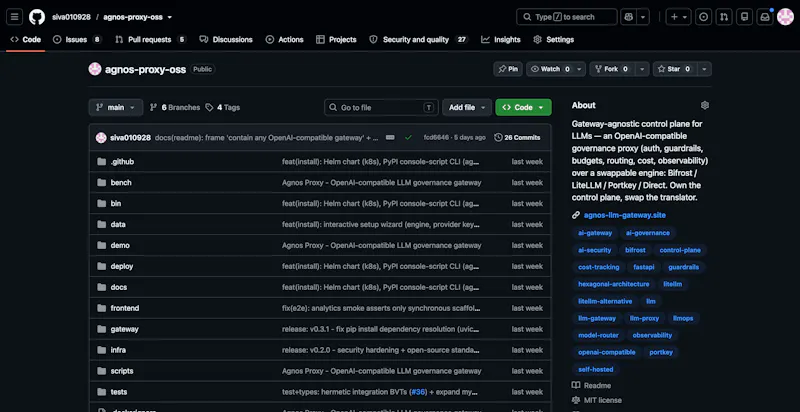This screenshot has height=412, width=800.
Task: Fork this repository
Action: 613,69
